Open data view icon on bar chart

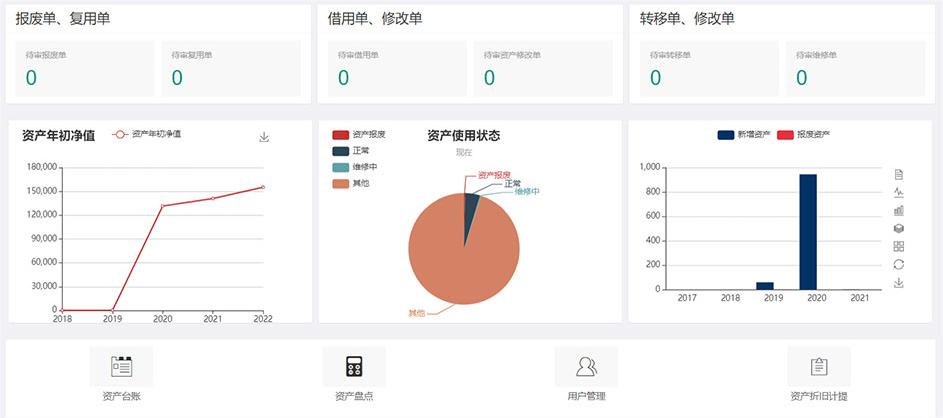(x=898, y=174)
